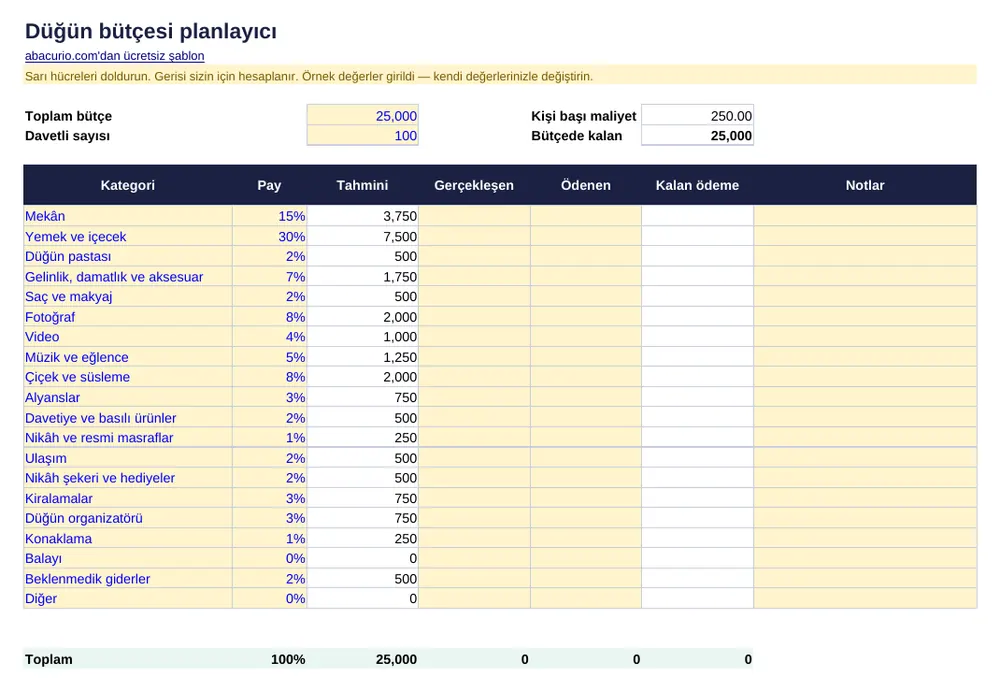Select the Toplam bütçe value 25,000
Screen dimensions: 1000x691
tap(362, 115)
